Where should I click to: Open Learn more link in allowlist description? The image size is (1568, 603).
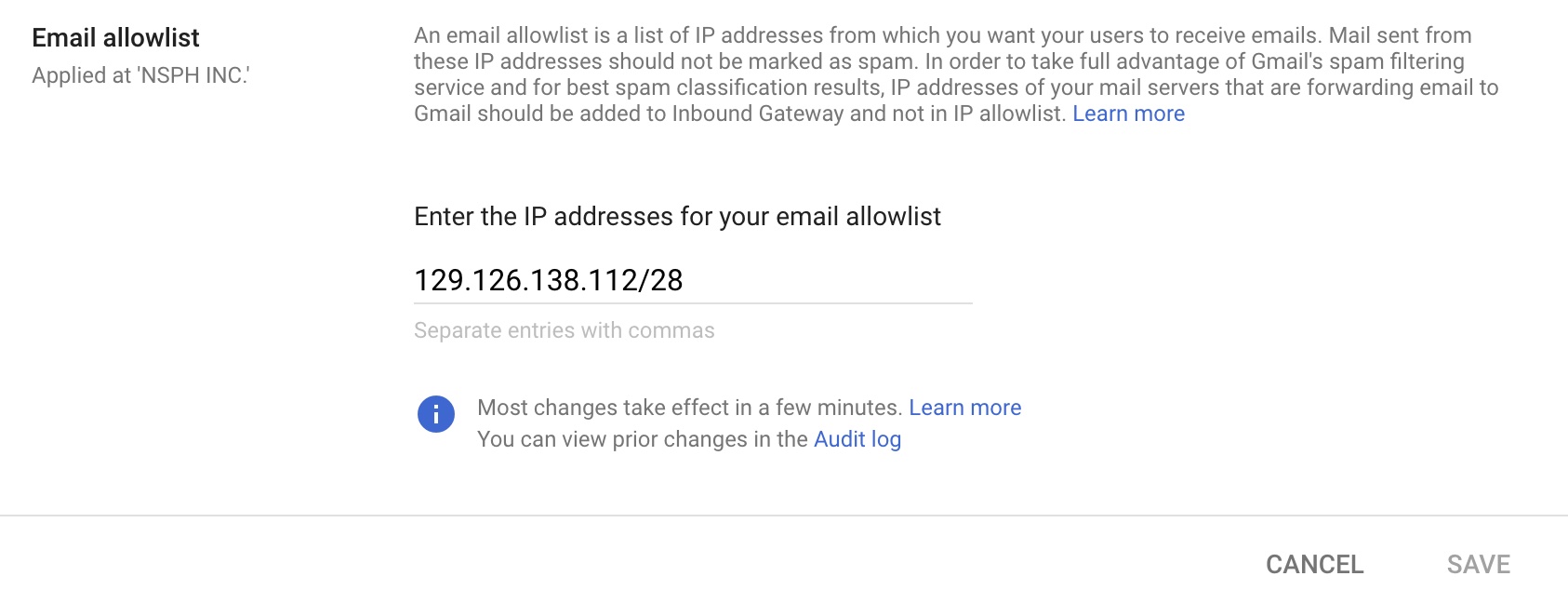1128,114
